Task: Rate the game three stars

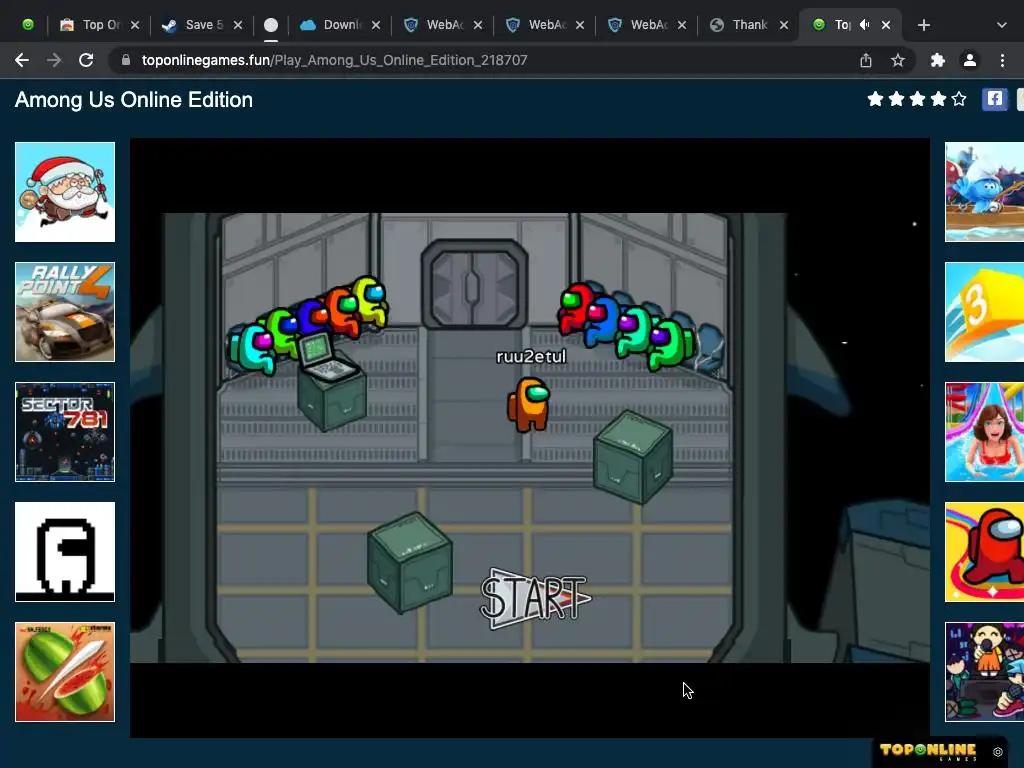Action: (x=918, y=99)
